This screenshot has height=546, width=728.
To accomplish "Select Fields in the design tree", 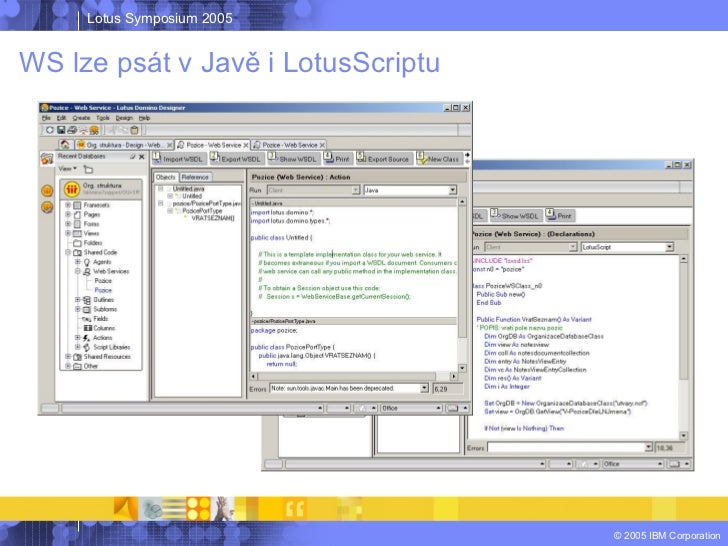I will pyautogui.click(x=100, y=319).
